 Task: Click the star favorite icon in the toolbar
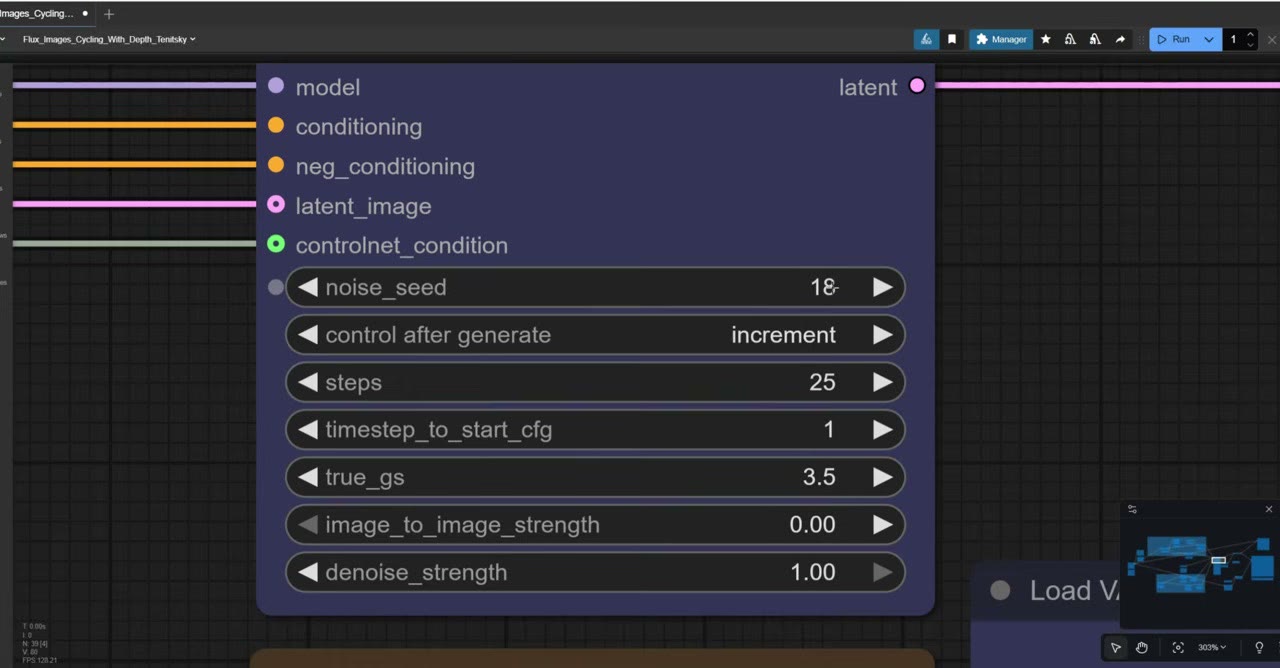(1046, 39)
